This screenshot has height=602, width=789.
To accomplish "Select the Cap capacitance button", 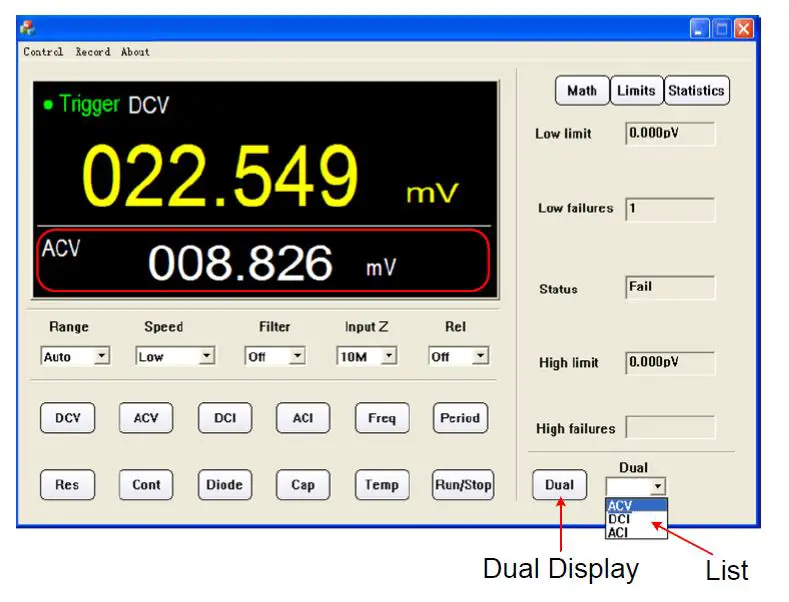I will pos(303,485).
